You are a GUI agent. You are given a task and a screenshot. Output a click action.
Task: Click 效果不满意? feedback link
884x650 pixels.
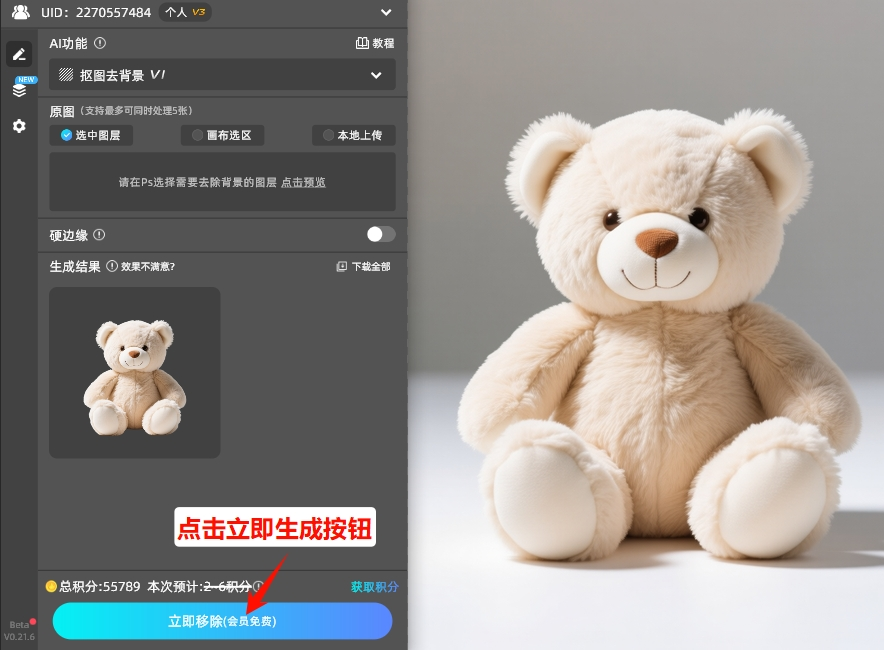point(148,267)
